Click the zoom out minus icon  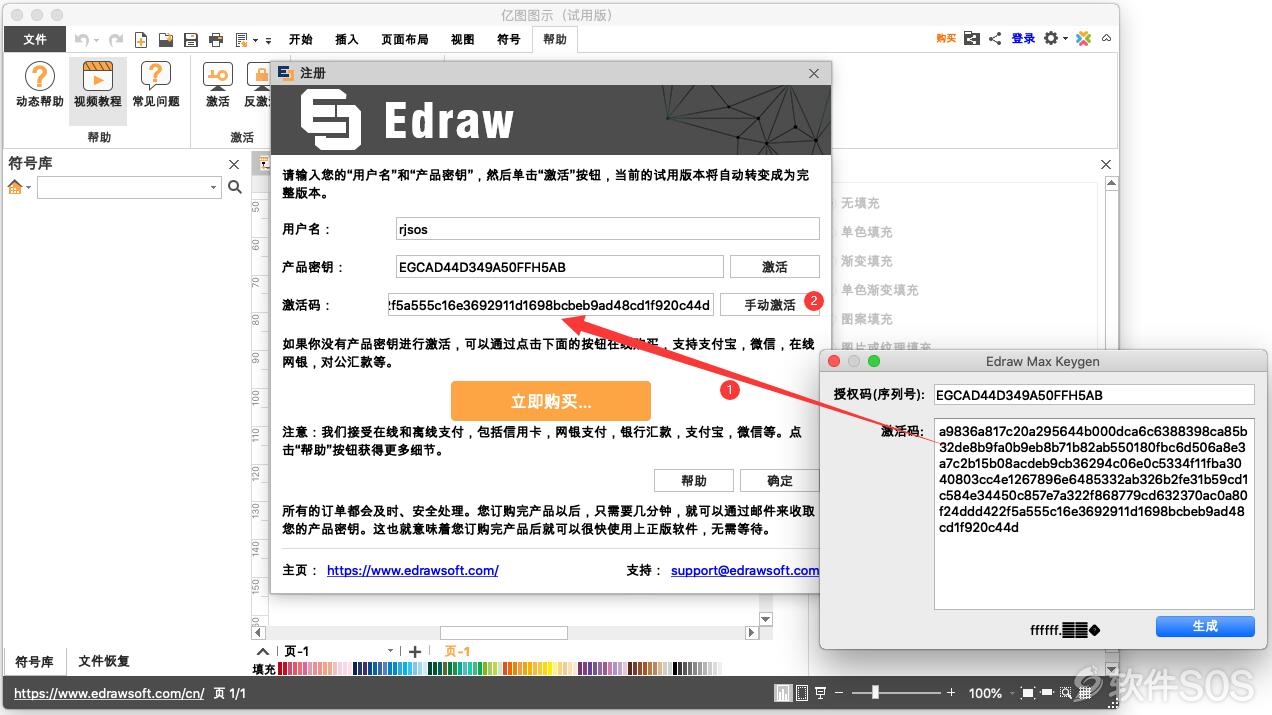coord(841,693)
